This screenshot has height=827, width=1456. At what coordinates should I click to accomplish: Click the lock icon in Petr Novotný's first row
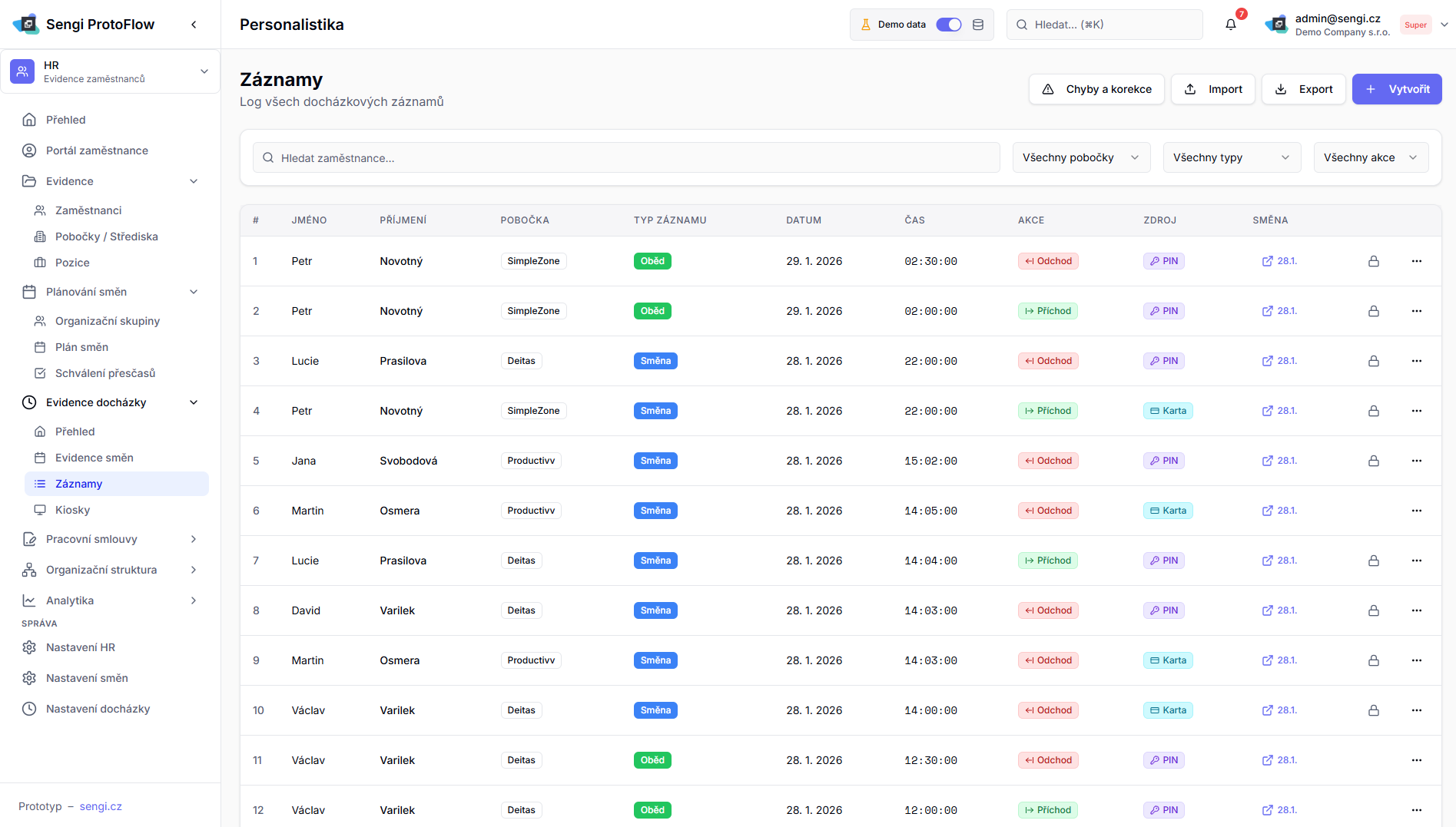click(x=1373, y=261)
